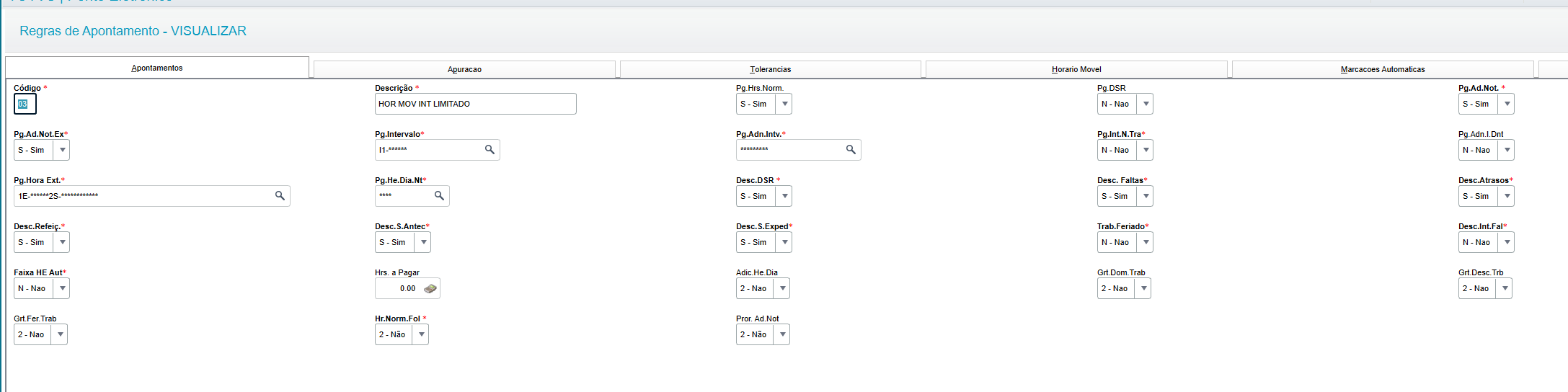This screenshot has width=1568, height=392.
Task: Expand the Pg.Hrs.Norm. dropdown
Action: 784,104
